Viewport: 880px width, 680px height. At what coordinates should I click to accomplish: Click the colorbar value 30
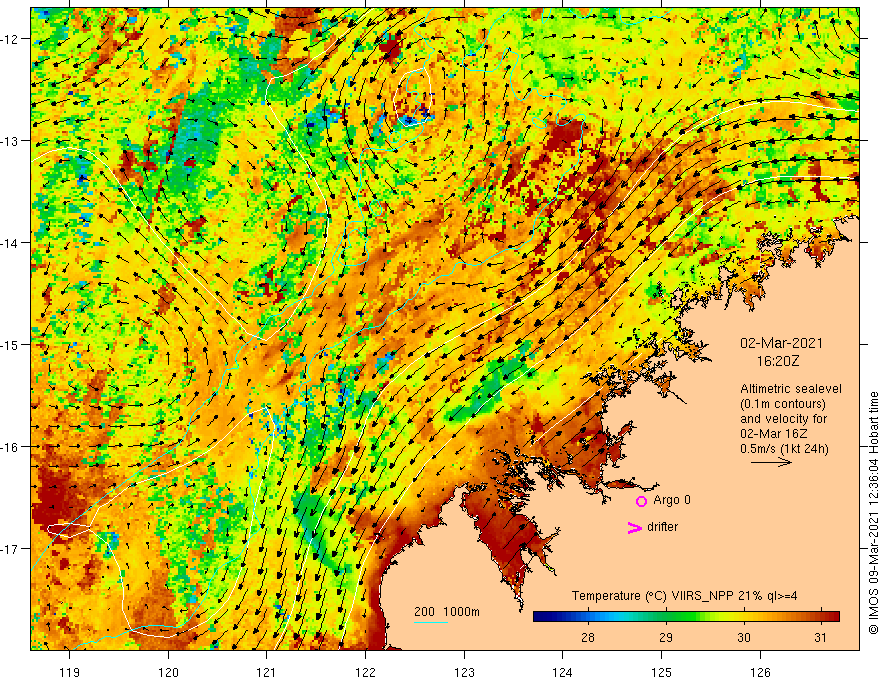[744, 637]
